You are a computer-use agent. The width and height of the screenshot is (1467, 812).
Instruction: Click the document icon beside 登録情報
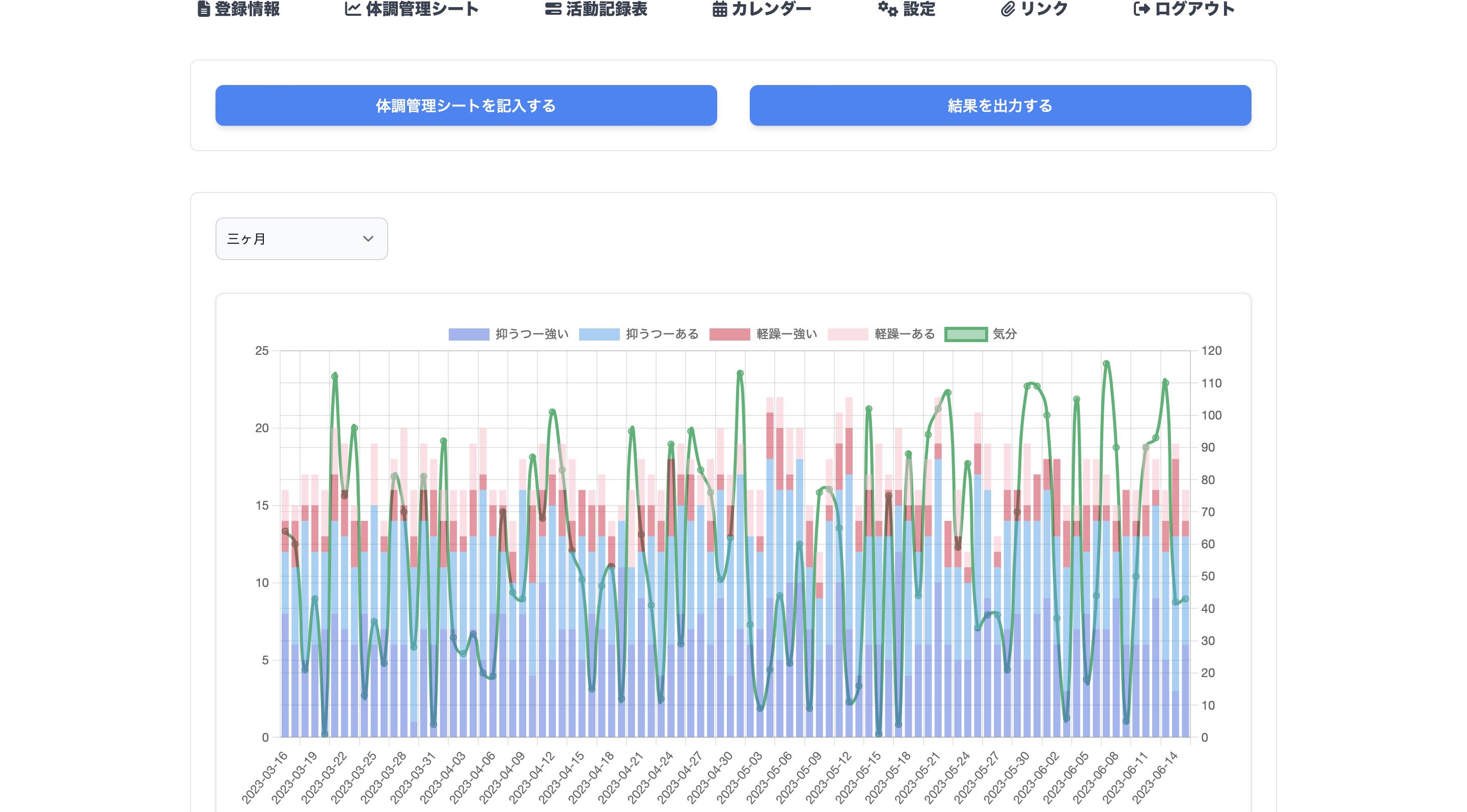[203, 9]
